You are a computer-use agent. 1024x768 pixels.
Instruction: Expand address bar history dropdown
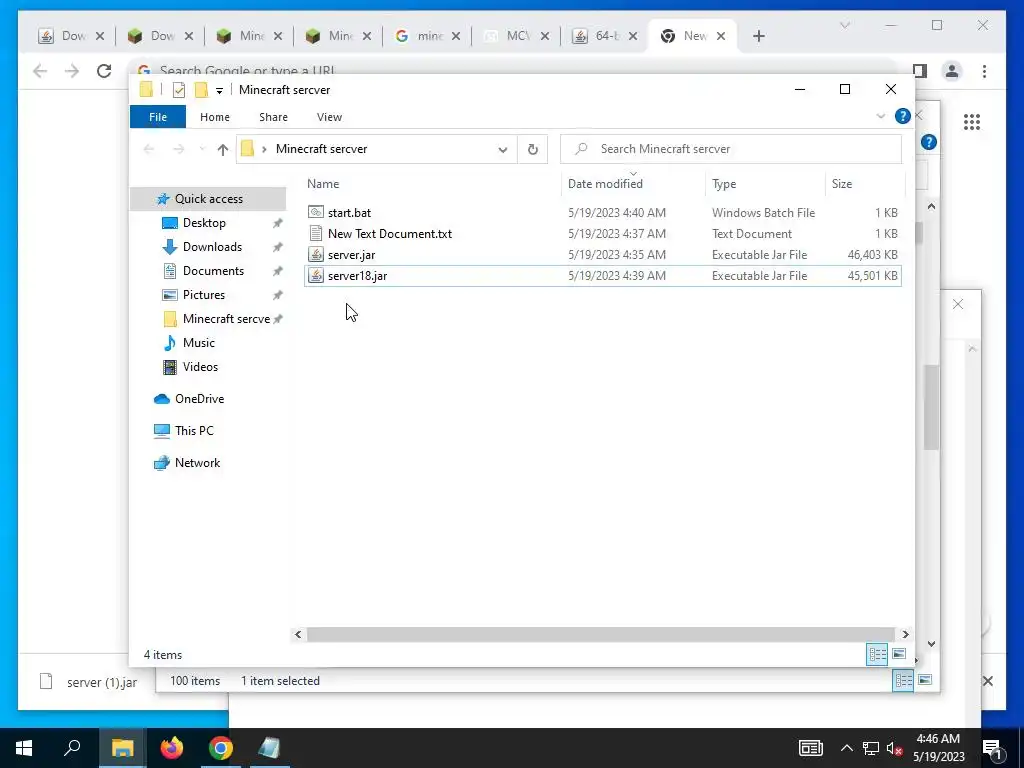503,150
